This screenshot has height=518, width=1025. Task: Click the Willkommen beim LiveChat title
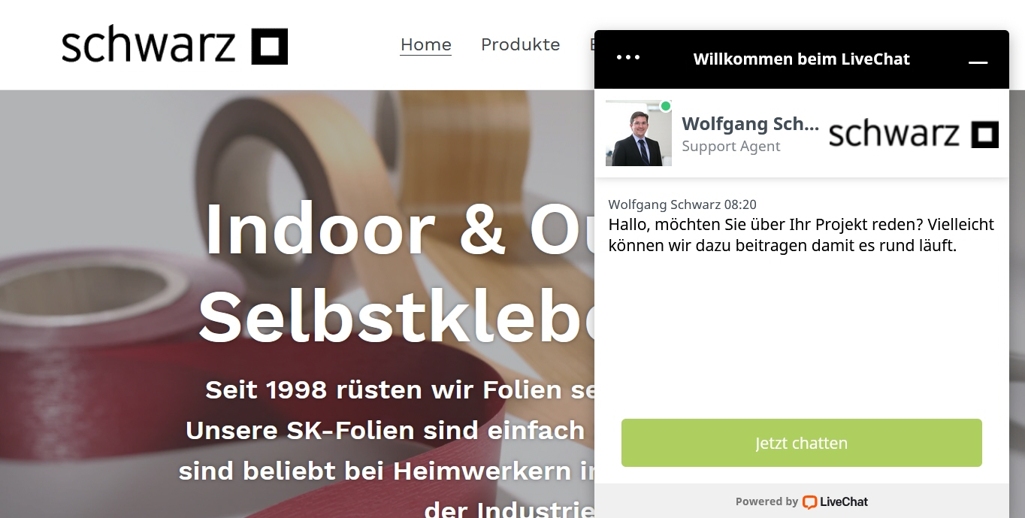point(801,59)
